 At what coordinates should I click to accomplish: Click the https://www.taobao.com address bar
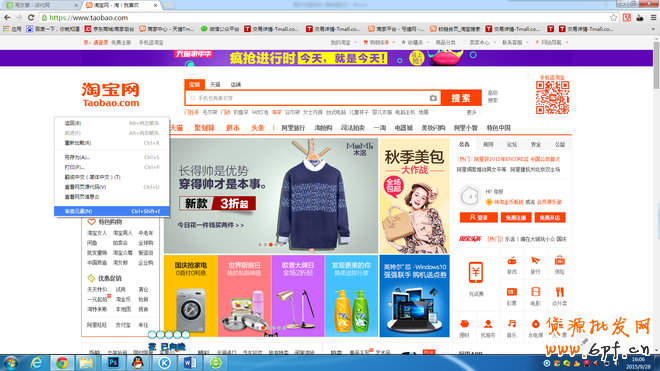(x=324, y=18)
